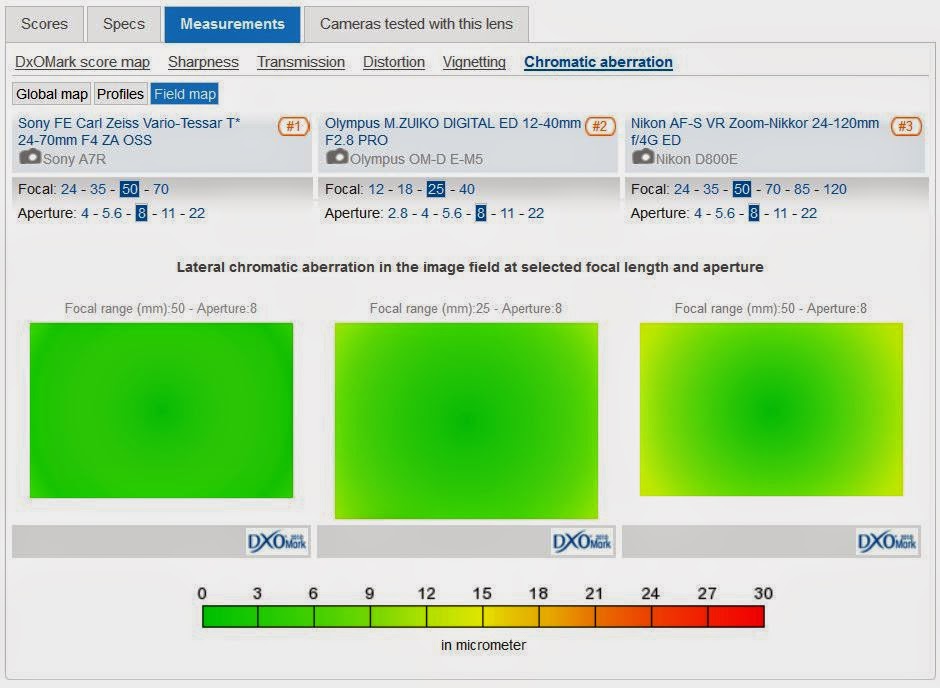Click camera icon beside Nikon D800E
Viewport: 940px width, 688px height.
643,158
